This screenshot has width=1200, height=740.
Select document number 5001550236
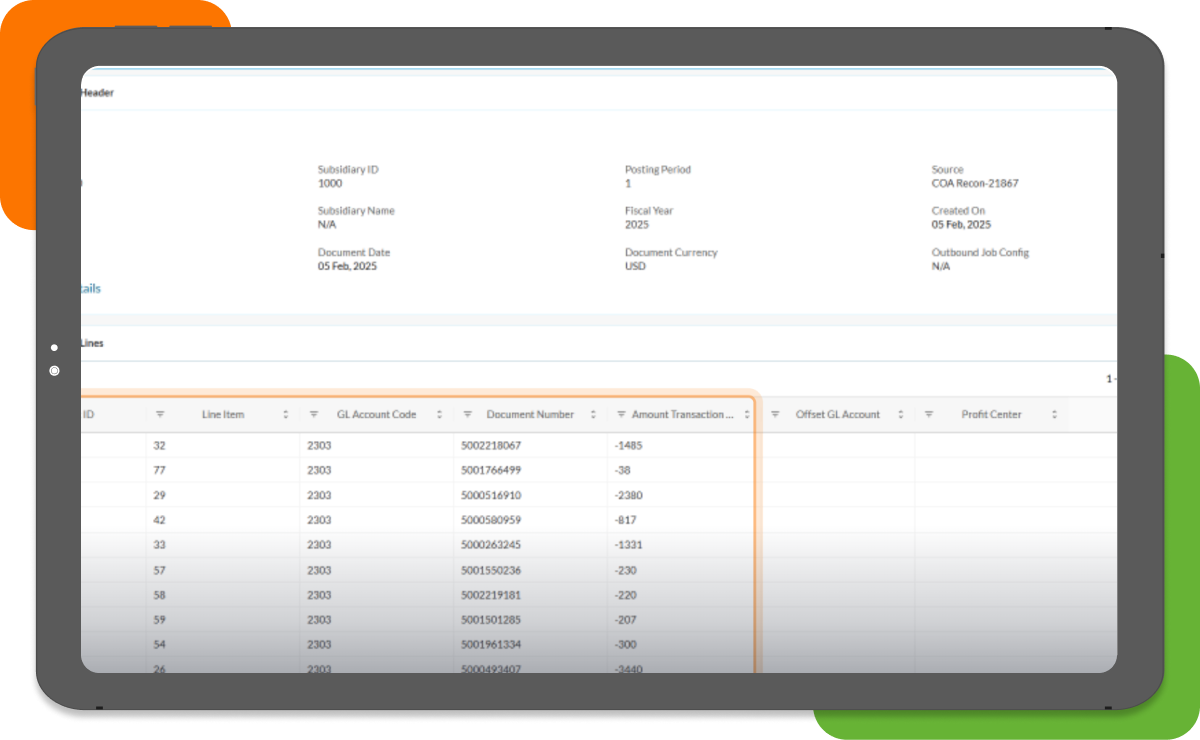[491, 570]
